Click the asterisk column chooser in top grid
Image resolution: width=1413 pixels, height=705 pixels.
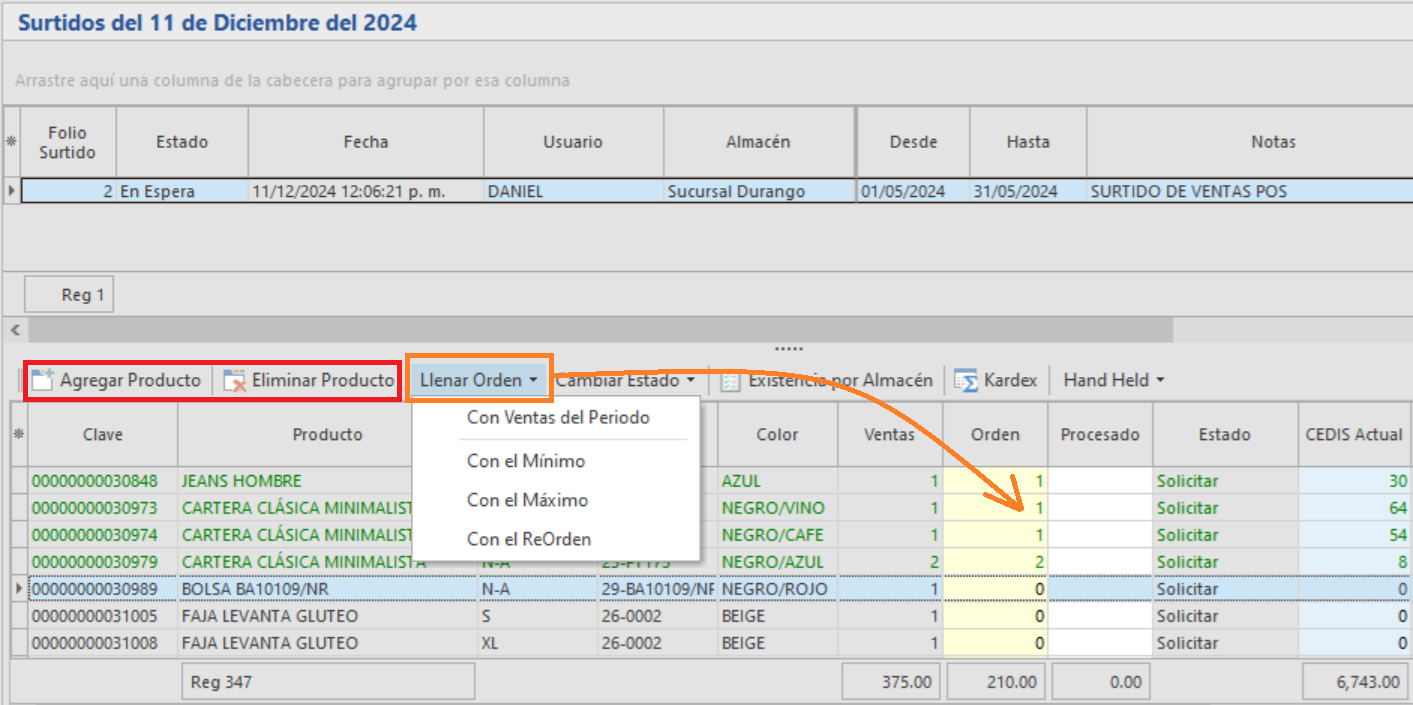coord(11,142)
